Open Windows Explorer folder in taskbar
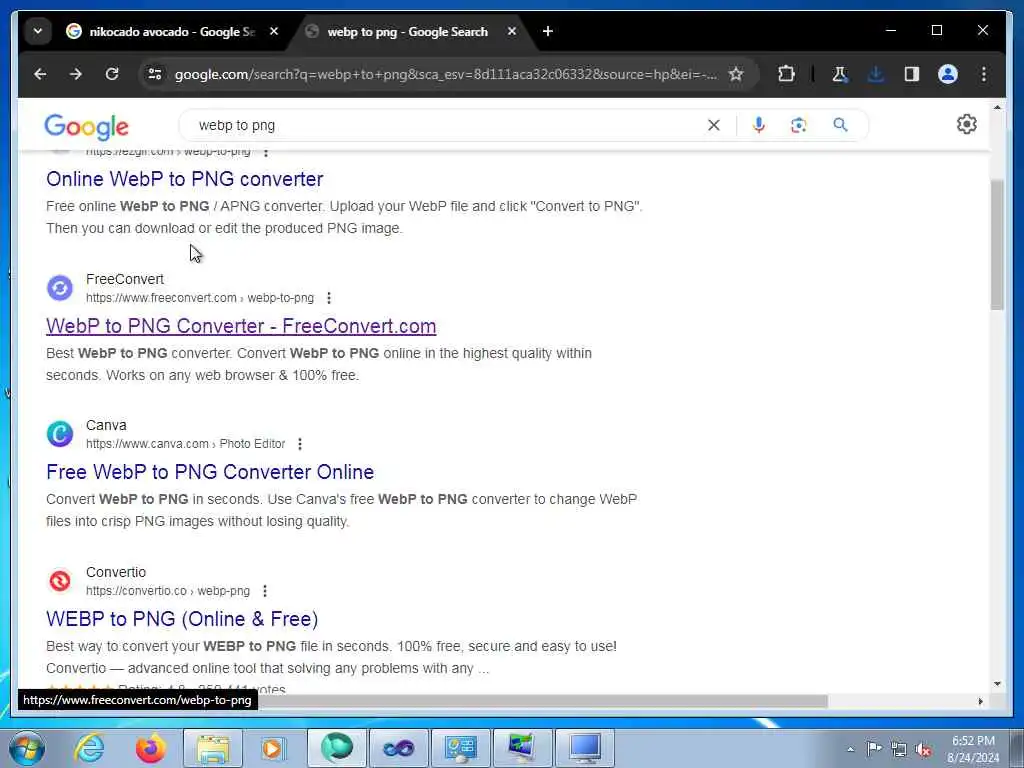This screenshot has width=1024, height=768. tap(213, 748)
